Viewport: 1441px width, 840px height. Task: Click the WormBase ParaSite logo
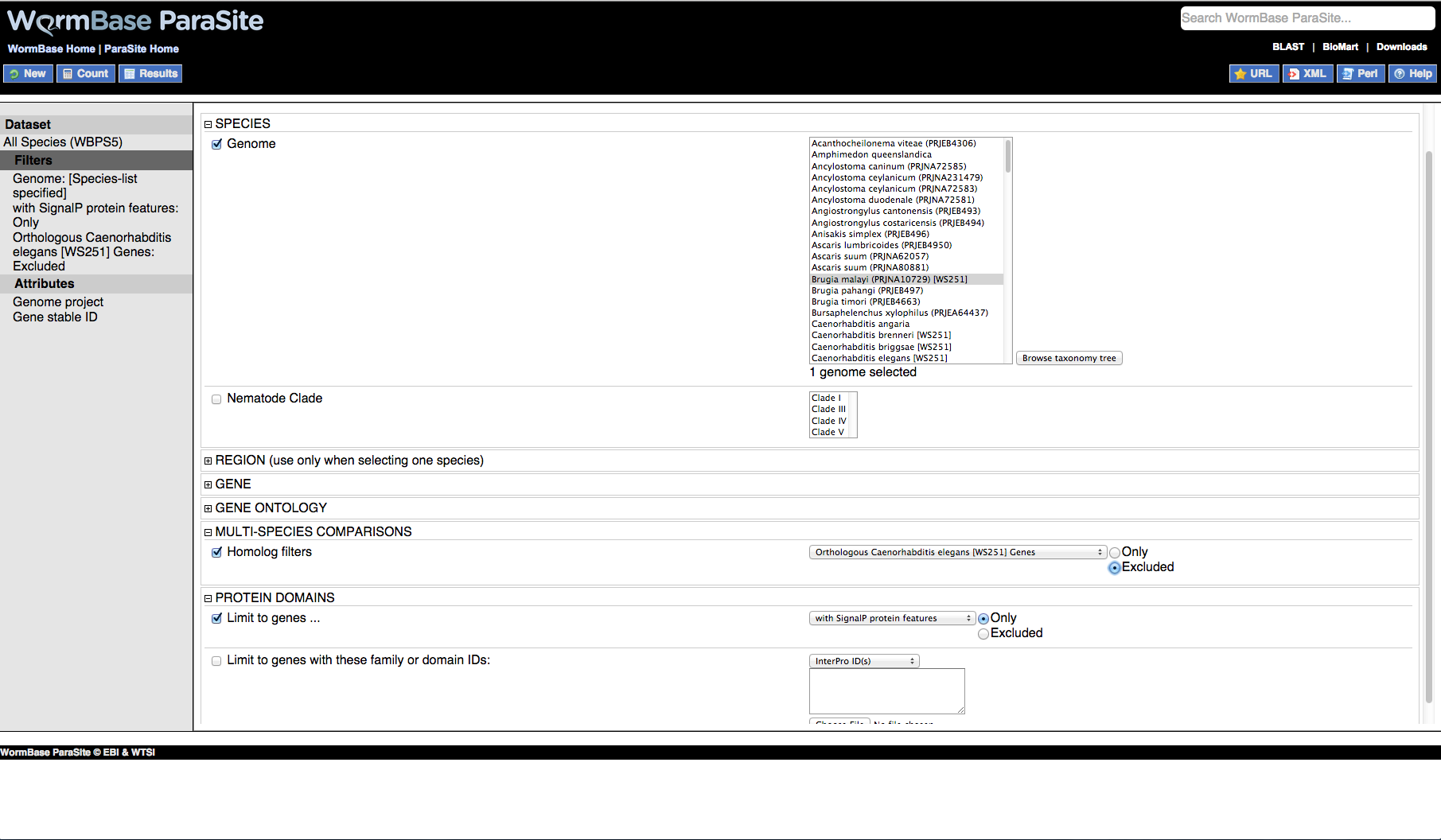coord(135,21)
